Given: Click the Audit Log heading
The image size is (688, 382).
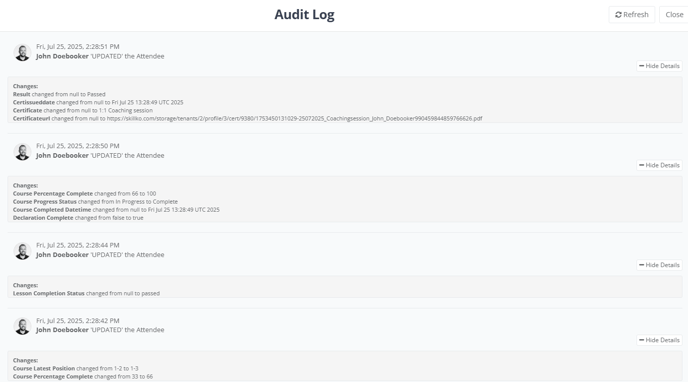Looking at the screenshot, I should coord(304,14).
